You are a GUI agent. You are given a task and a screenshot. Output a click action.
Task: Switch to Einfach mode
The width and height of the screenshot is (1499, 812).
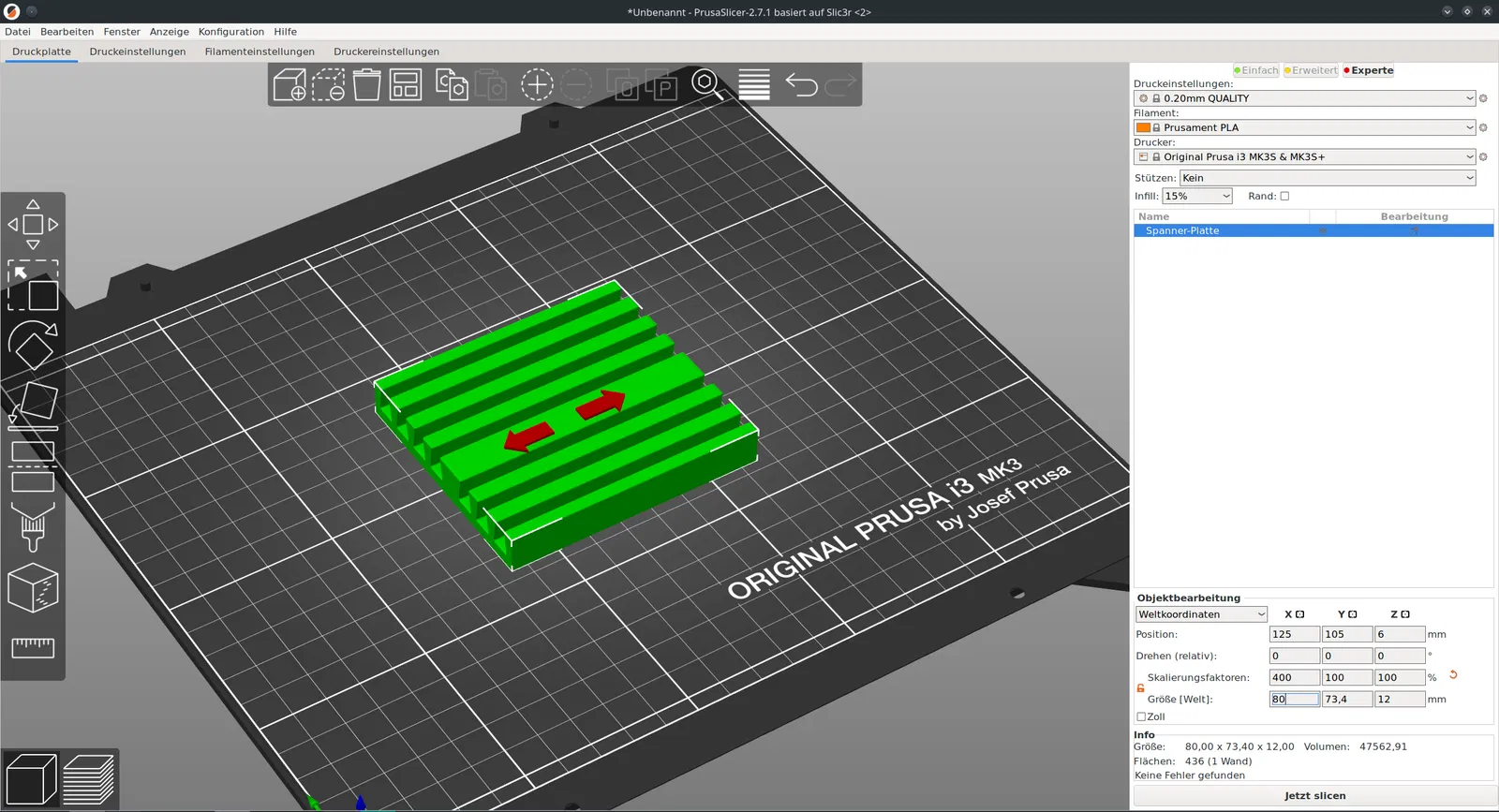click(x=1256, y=70)
